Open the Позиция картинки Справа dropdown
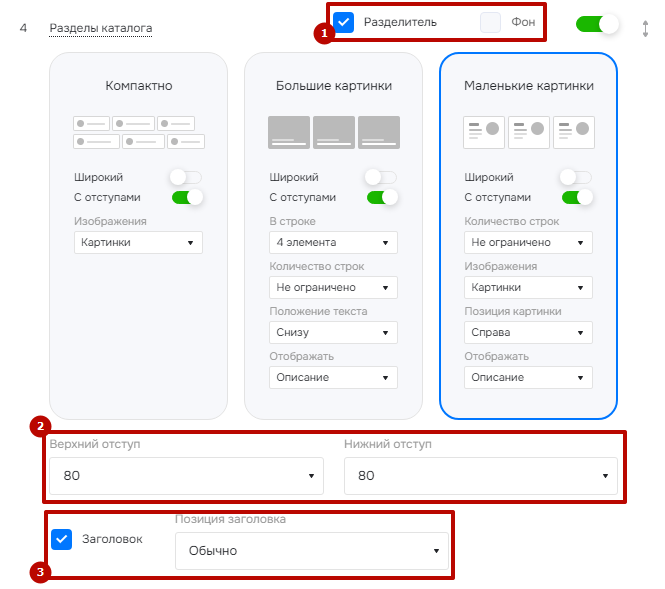Screen dimensions: 665x589 point(528,332)
